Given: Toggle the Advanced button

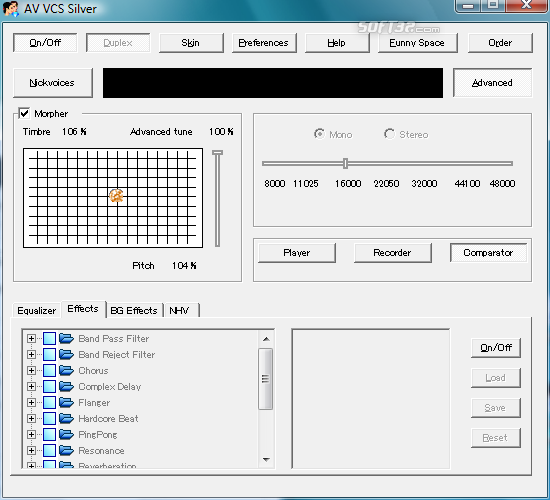Looking at the screenshot, I should point(492,83).
